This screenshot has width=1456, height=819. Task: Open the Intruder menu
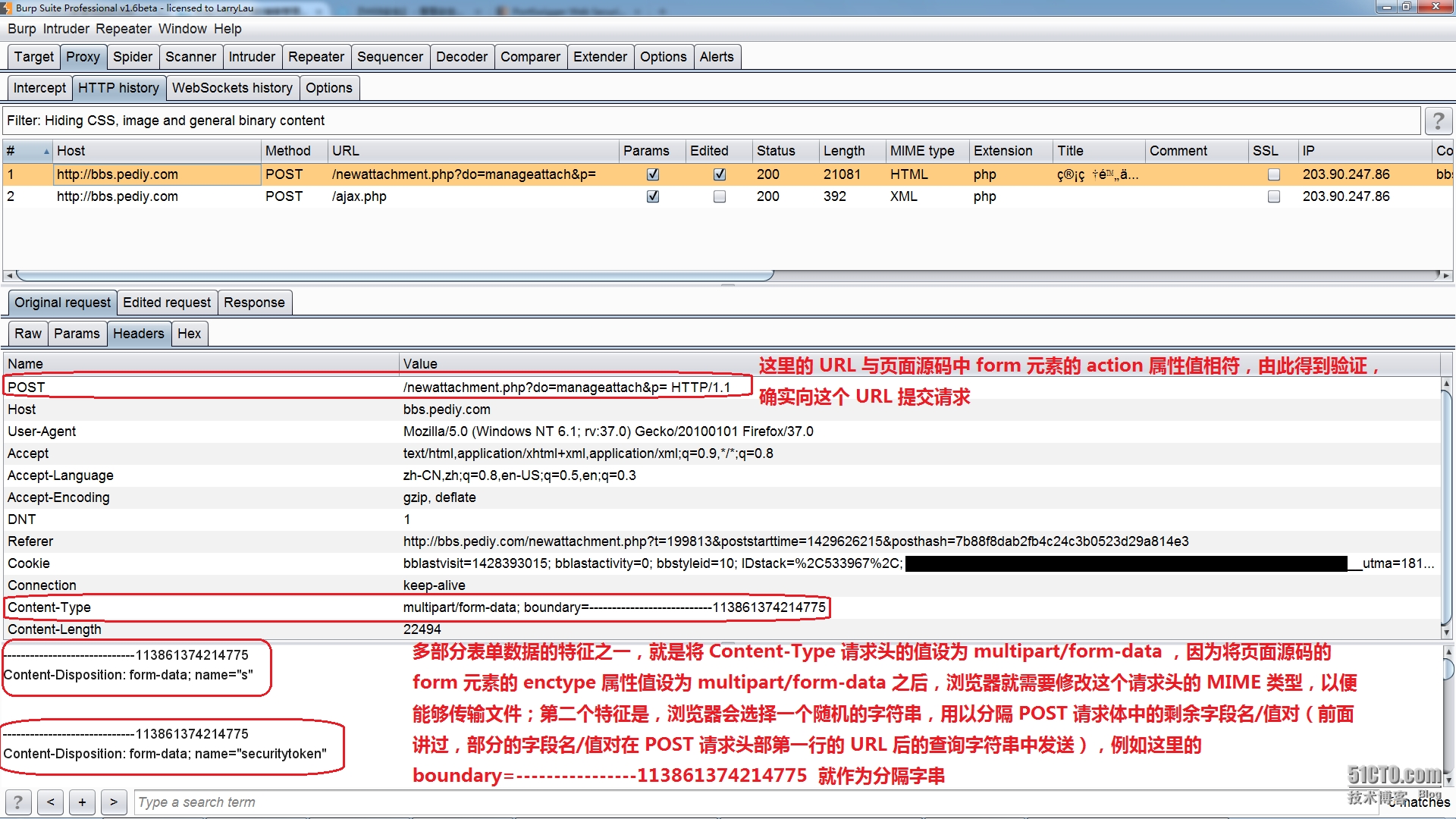pos(66,29)
